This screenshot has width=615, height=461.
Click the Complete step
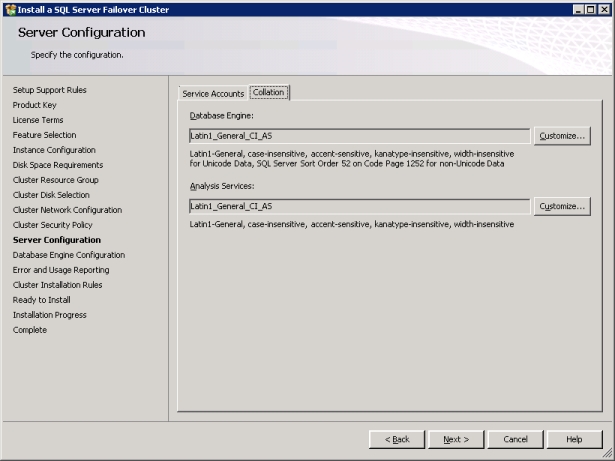tap(30, 330)
